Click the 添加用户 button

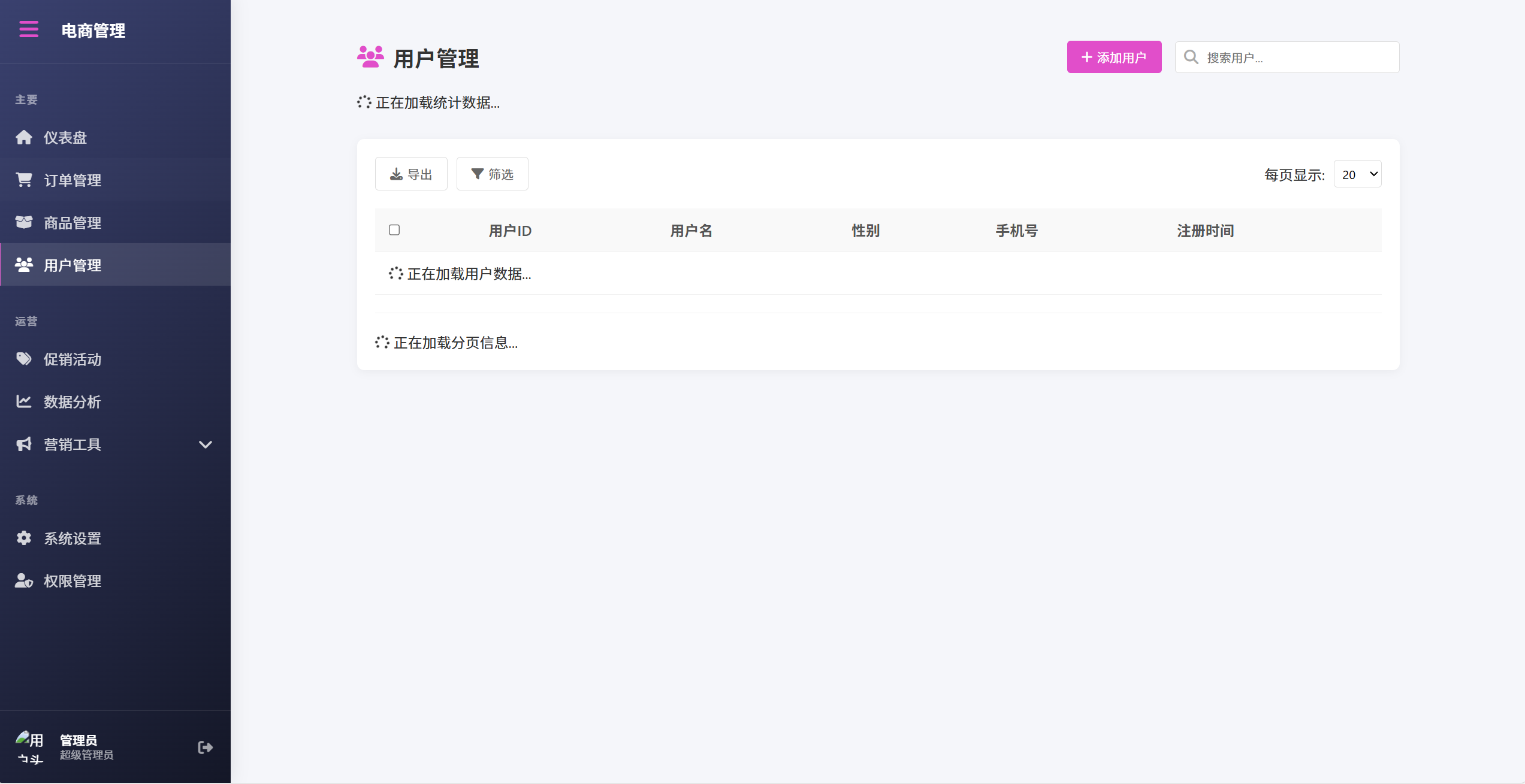pos(1114,57)
